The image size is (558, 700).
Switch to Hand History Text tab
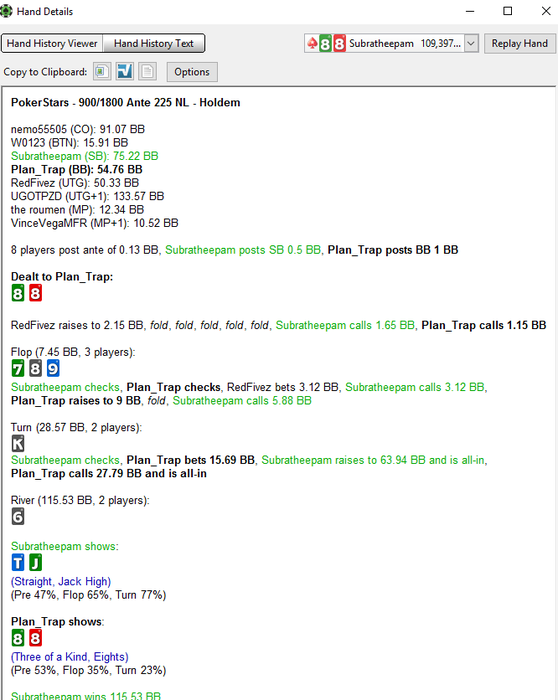point(154,43)
